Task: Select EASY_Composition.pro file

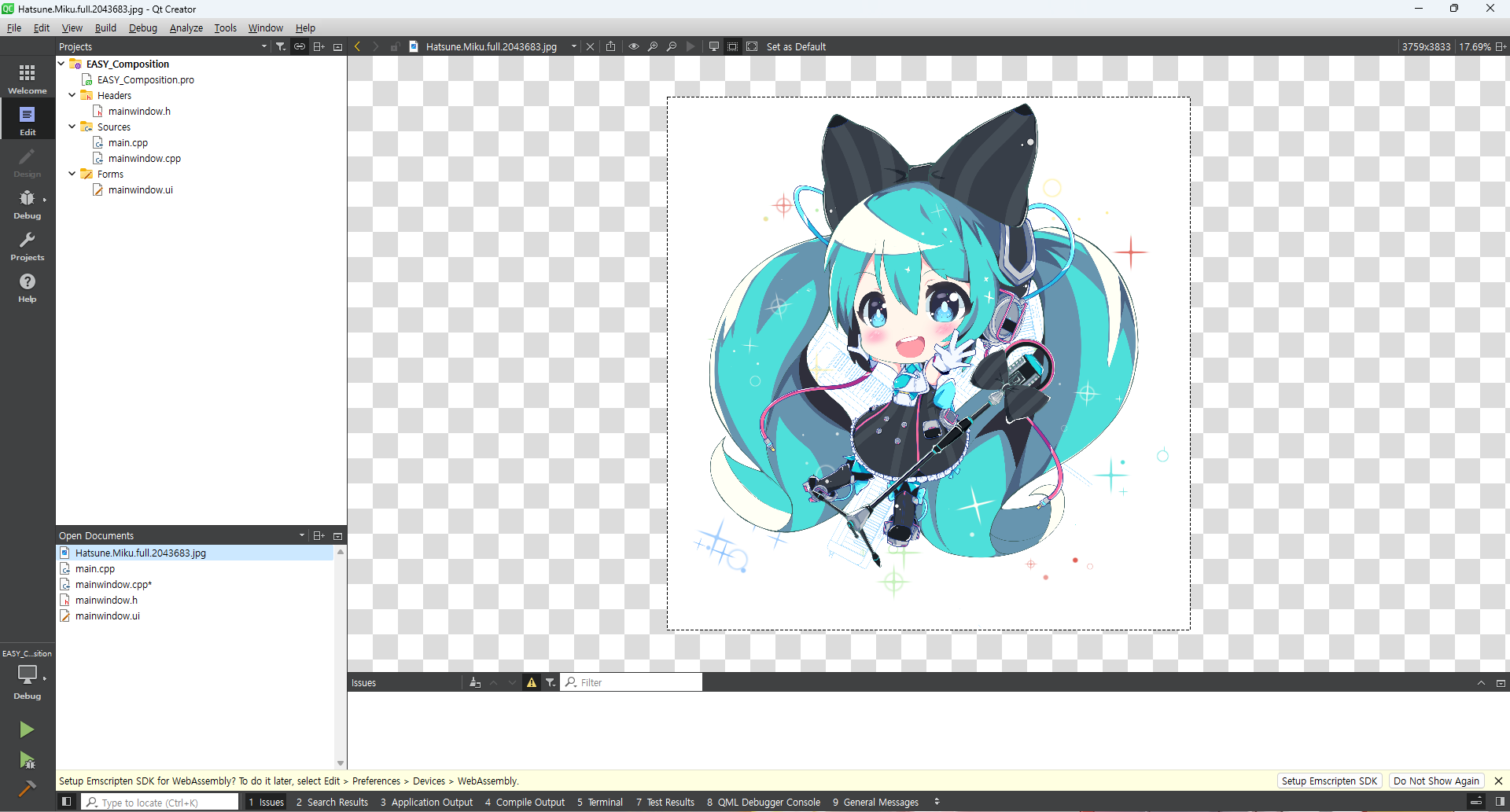Action: tap(145, 79)
